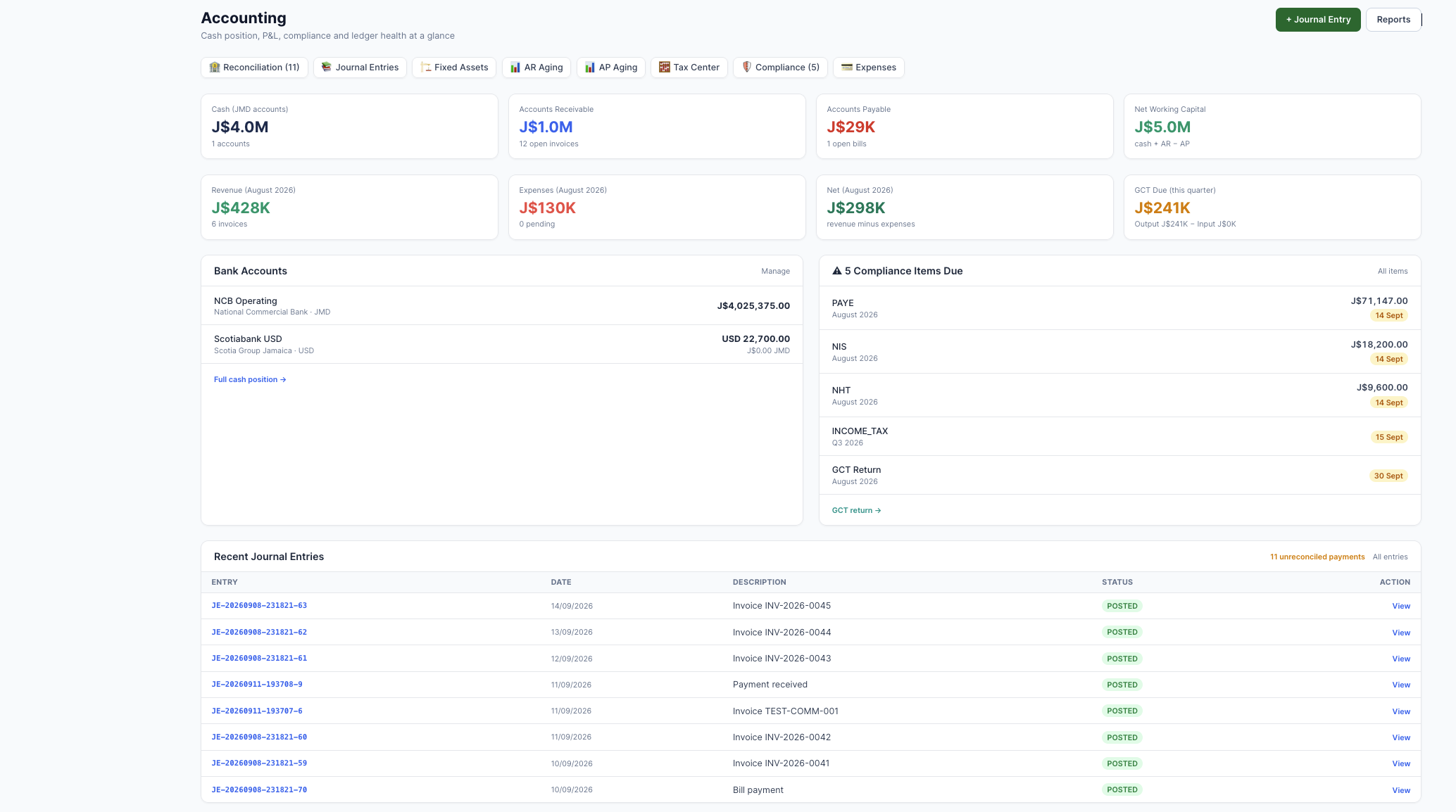View the Payment received entry
The width and height of the screenshot is (1456, 812).
coord(1400,685)
